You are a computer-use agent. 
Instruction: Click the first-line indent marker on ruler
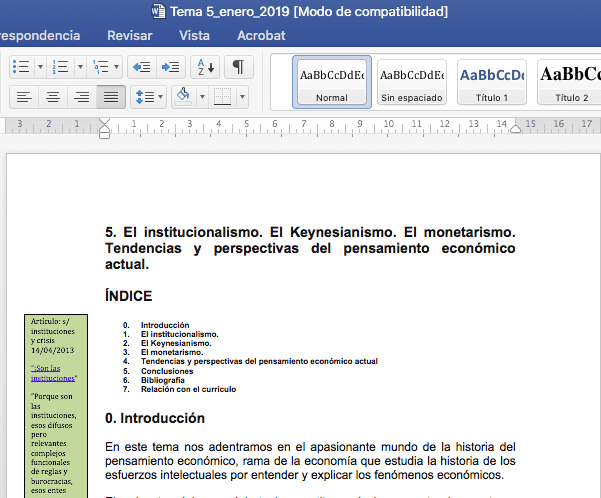point(104,122)
